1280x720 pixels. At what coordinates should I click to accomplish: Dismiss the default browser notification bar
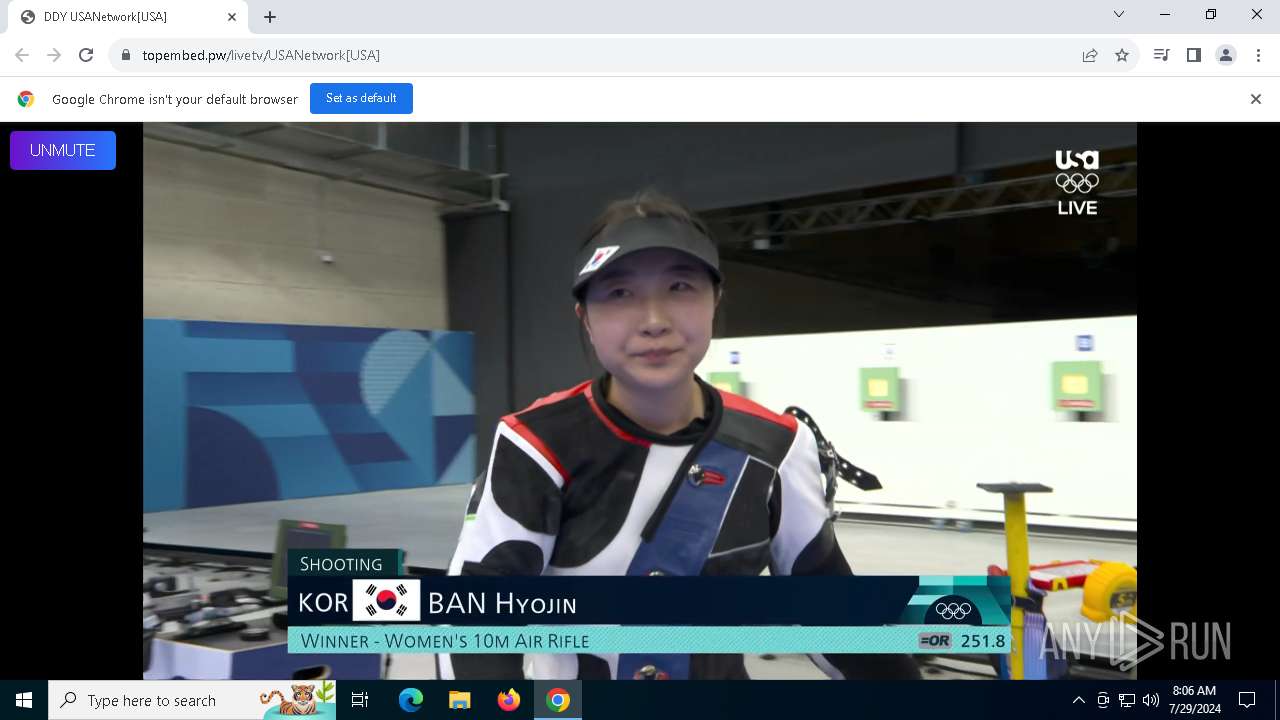(1255, 99)
